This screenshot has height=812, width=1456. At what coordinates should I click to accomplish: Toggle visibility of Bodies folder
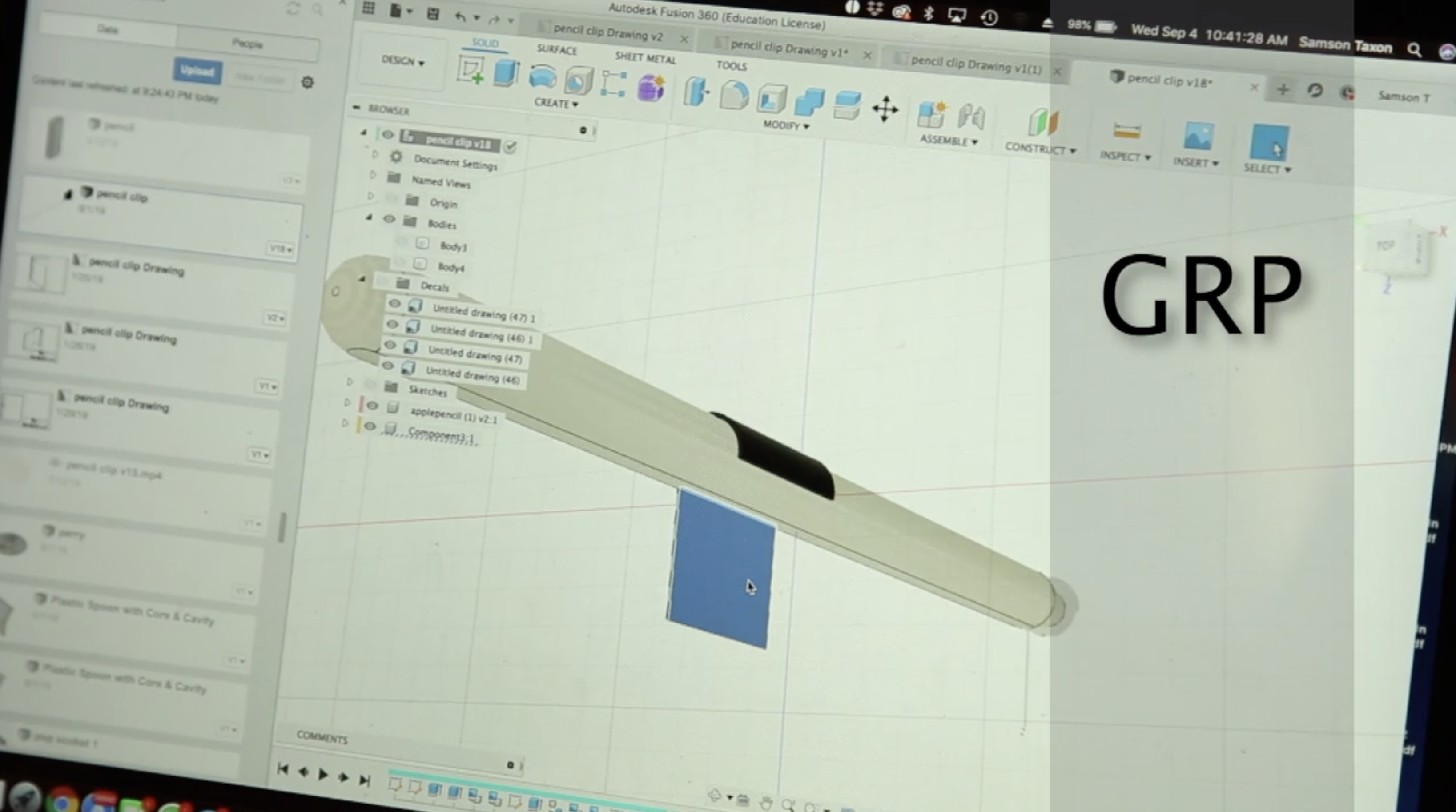(389, 219)
